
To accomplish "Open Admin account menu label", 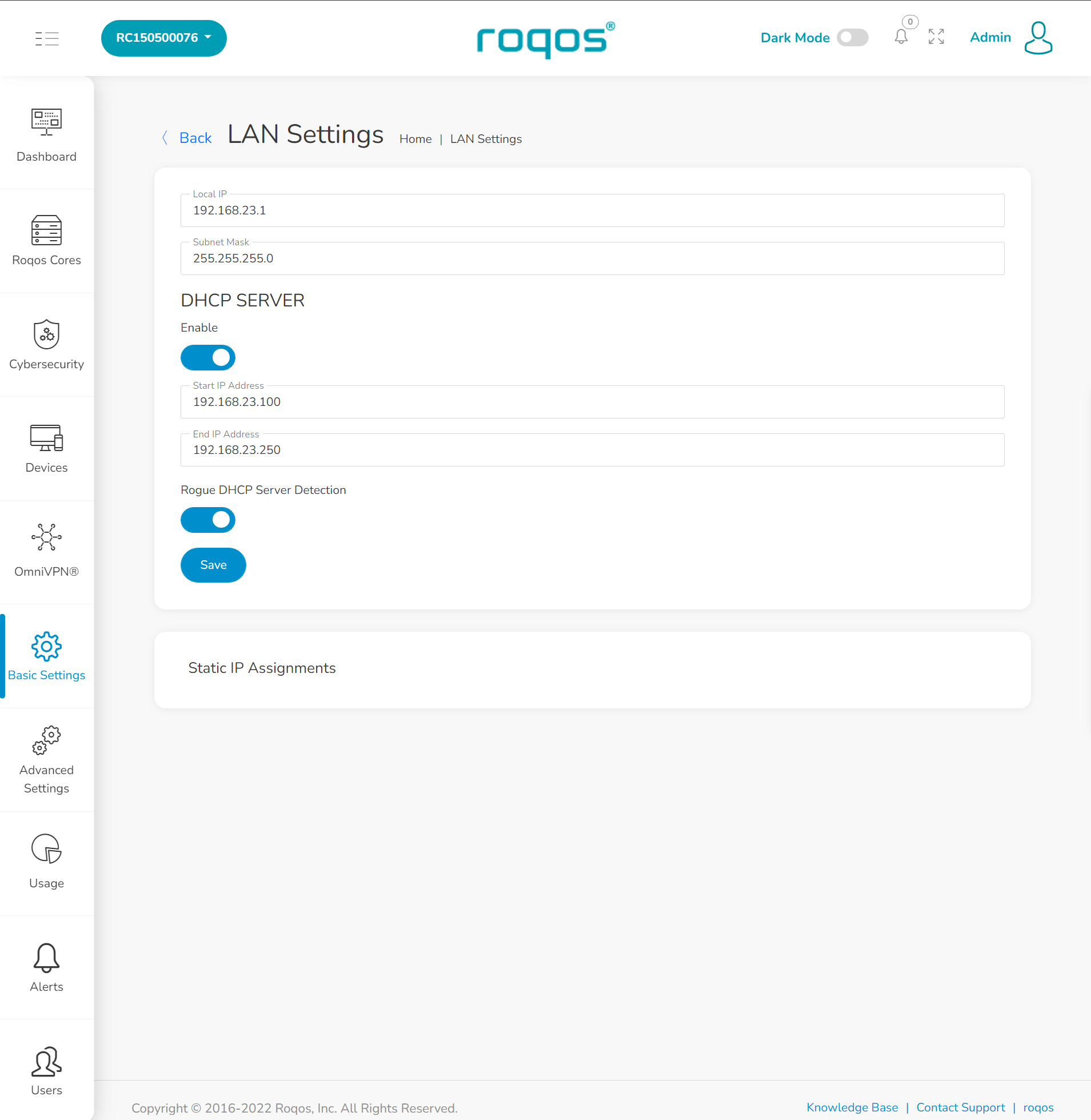I will 990,37.
